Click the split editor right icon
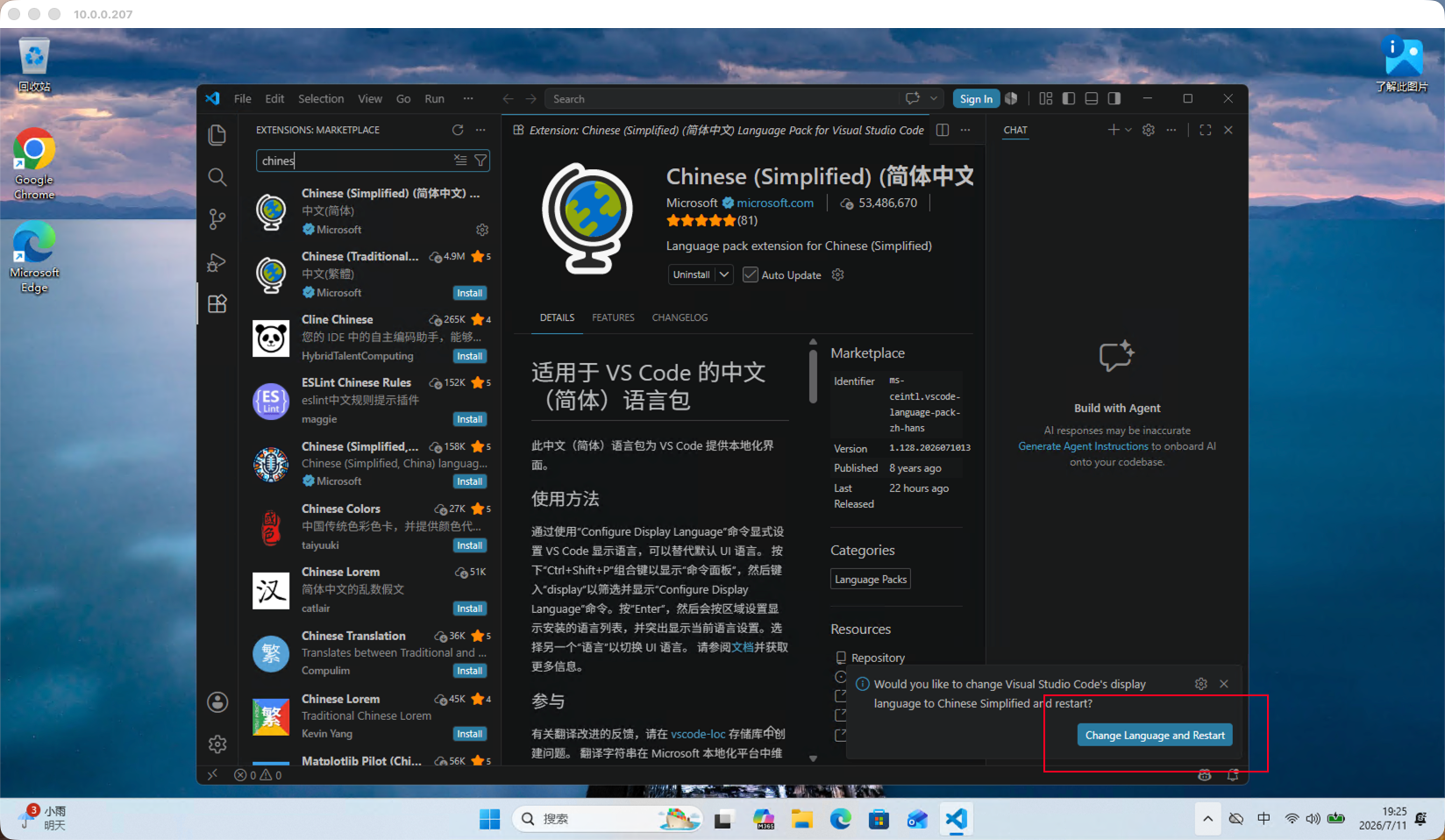This screenshot has width=1445, height=840. pyautogui.click(x=943, y=130)
